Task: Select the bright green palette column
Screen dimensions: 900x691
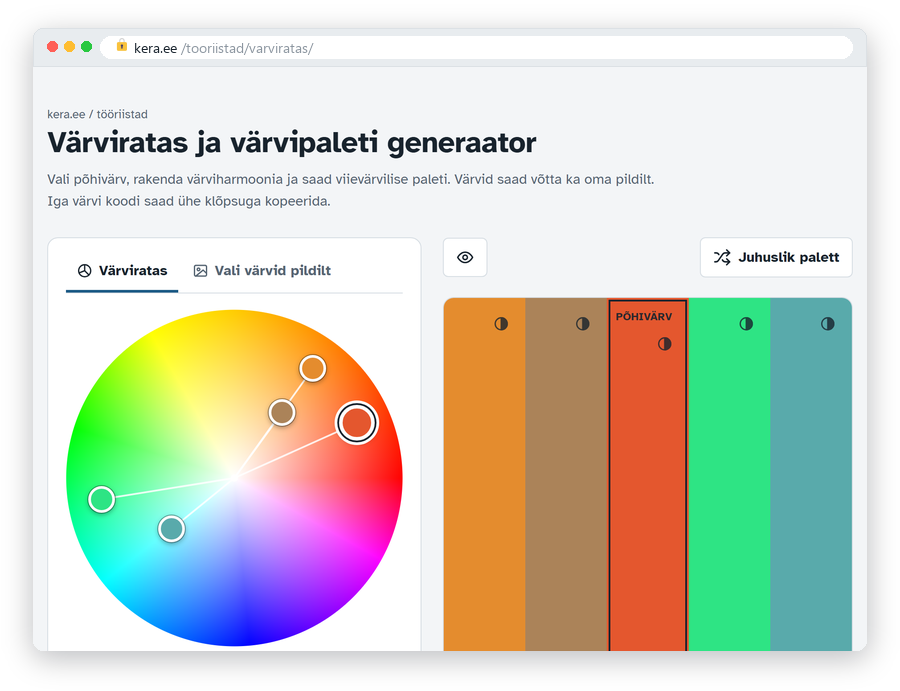Action: [730, 475]
